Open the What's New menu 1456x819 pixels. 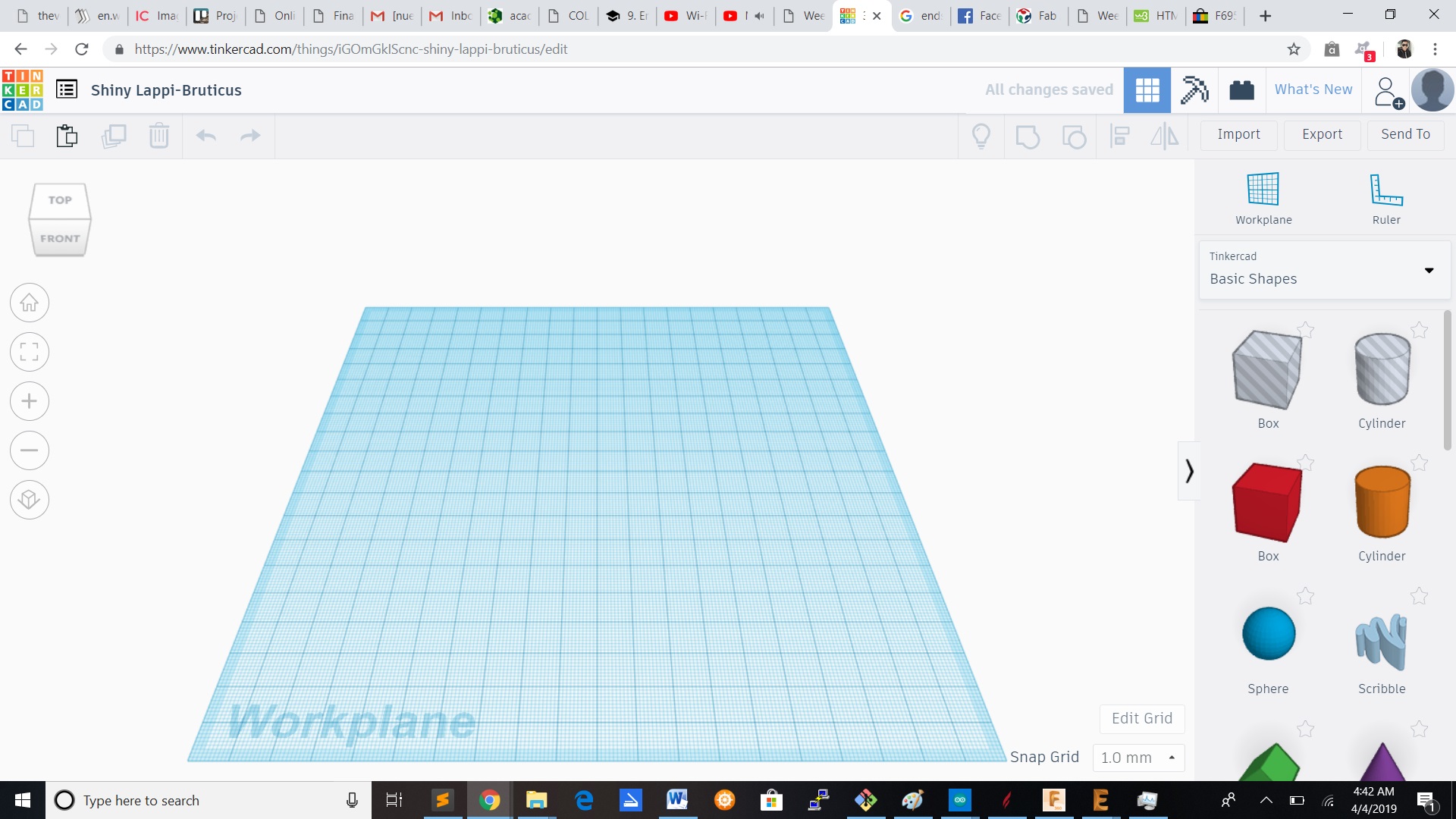[1313, 89]
